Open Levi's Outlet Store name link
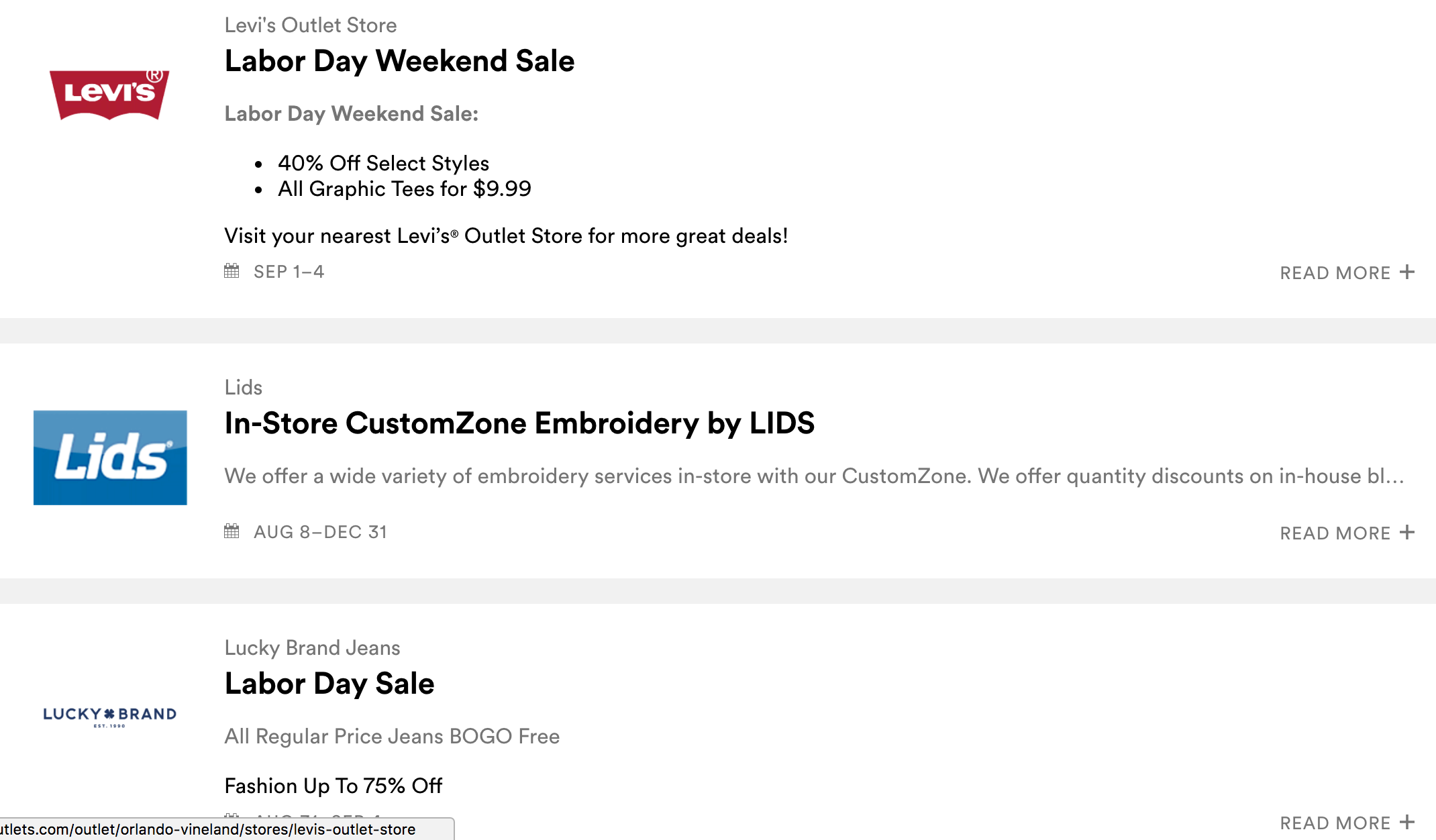Viewport: 1436px width, 840px height. [x=311, y=25]
